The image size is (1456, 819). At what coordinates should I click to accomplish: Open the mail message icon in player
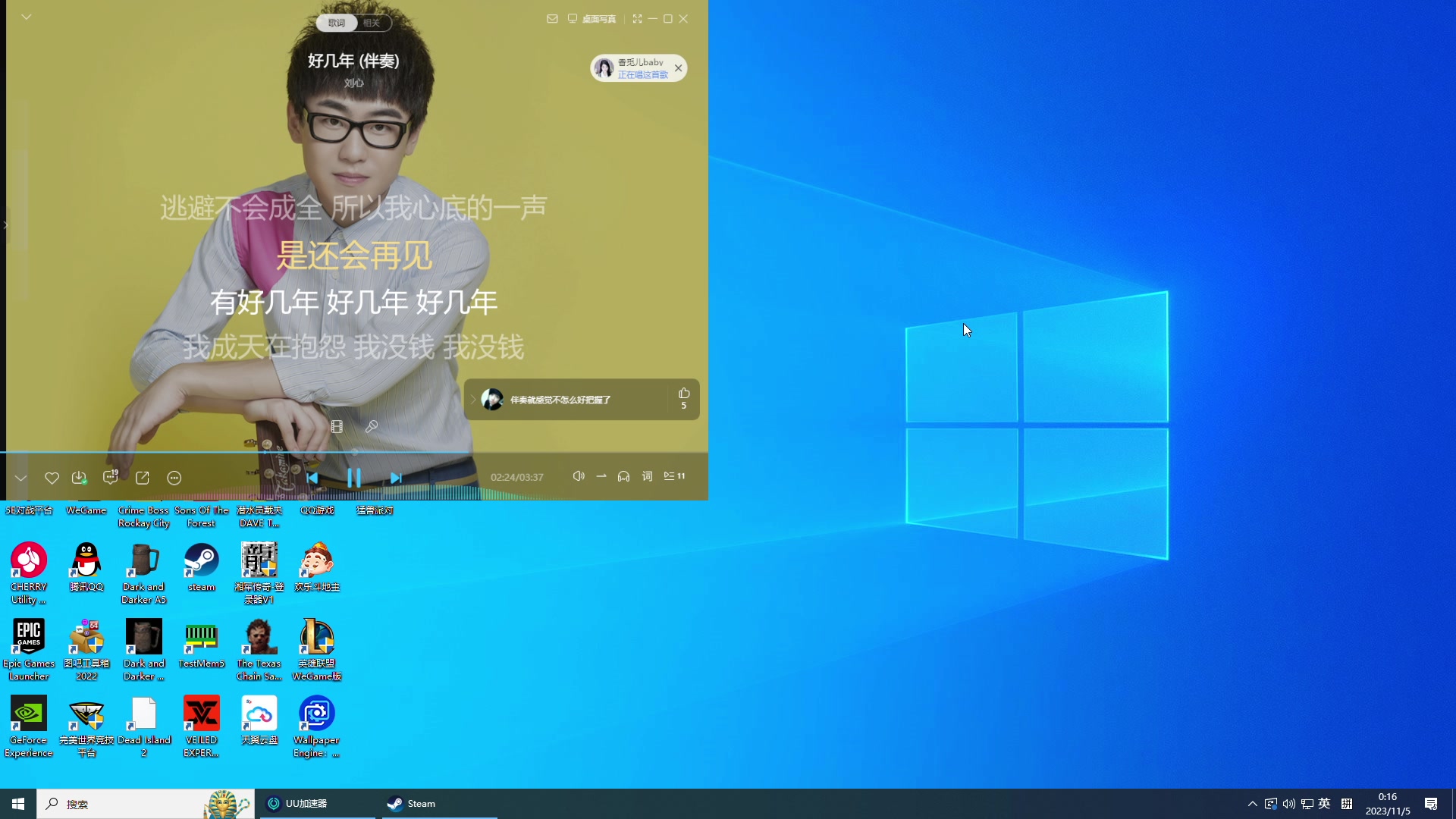click(x=552, y=19)
